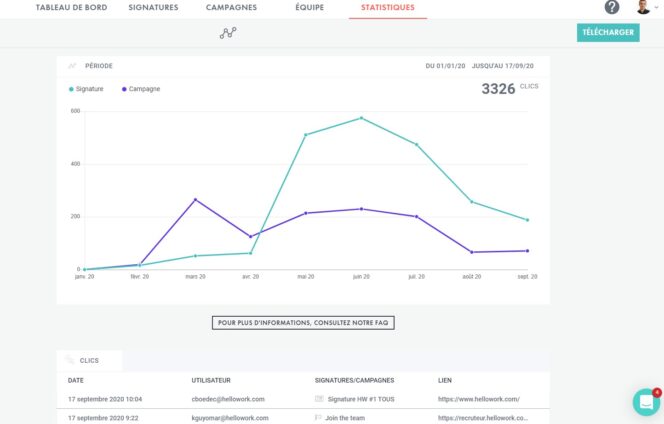Open the end date 17/09/20 picker
664x424 pixels.
(x=531, y=66)
